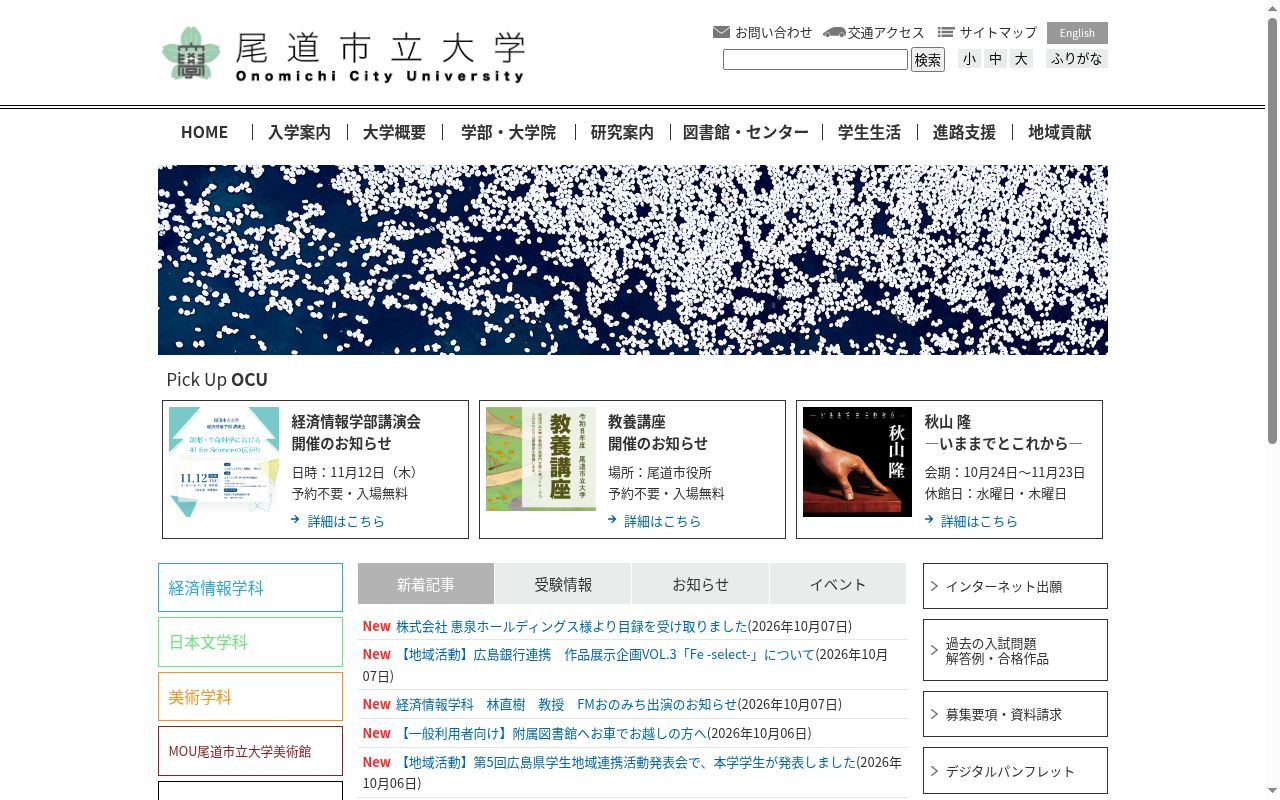The height and width of the screenshot is (800, 1280).
Task: Select the 受験情報 tab
Action: 563,584
